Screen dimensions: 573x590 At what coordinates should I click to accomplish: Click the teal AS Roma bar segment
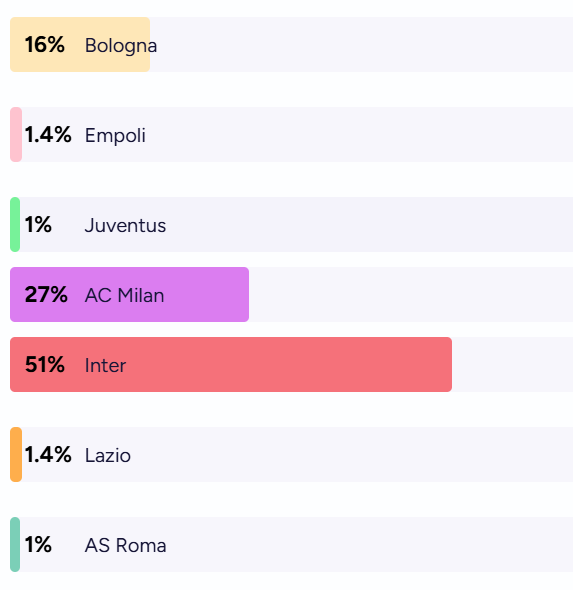pyautogui.click(x=15, y=544)
